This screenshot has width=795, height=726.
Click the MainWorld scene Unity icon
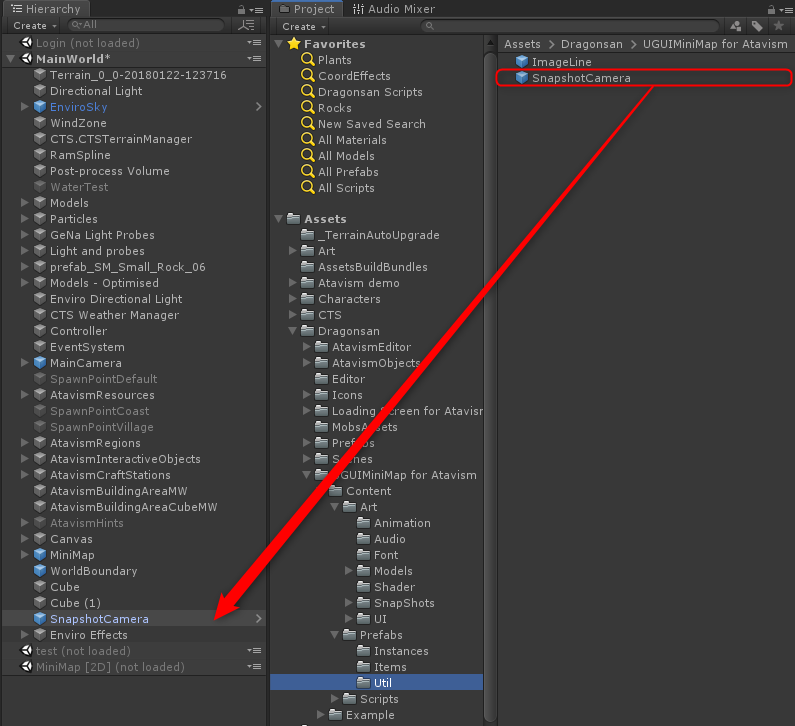(25, 59)
